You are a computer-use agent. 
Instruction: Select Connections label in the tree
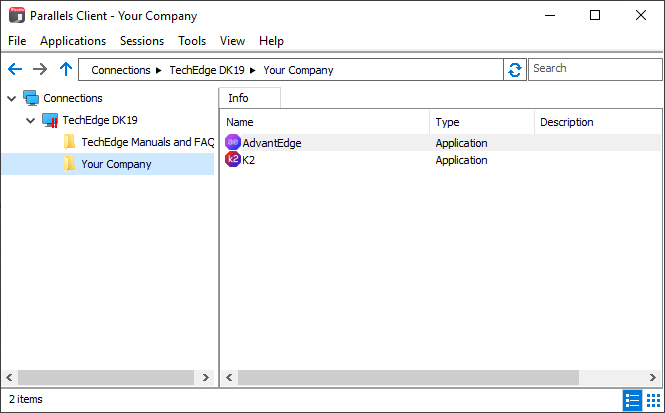coord(73,98)
